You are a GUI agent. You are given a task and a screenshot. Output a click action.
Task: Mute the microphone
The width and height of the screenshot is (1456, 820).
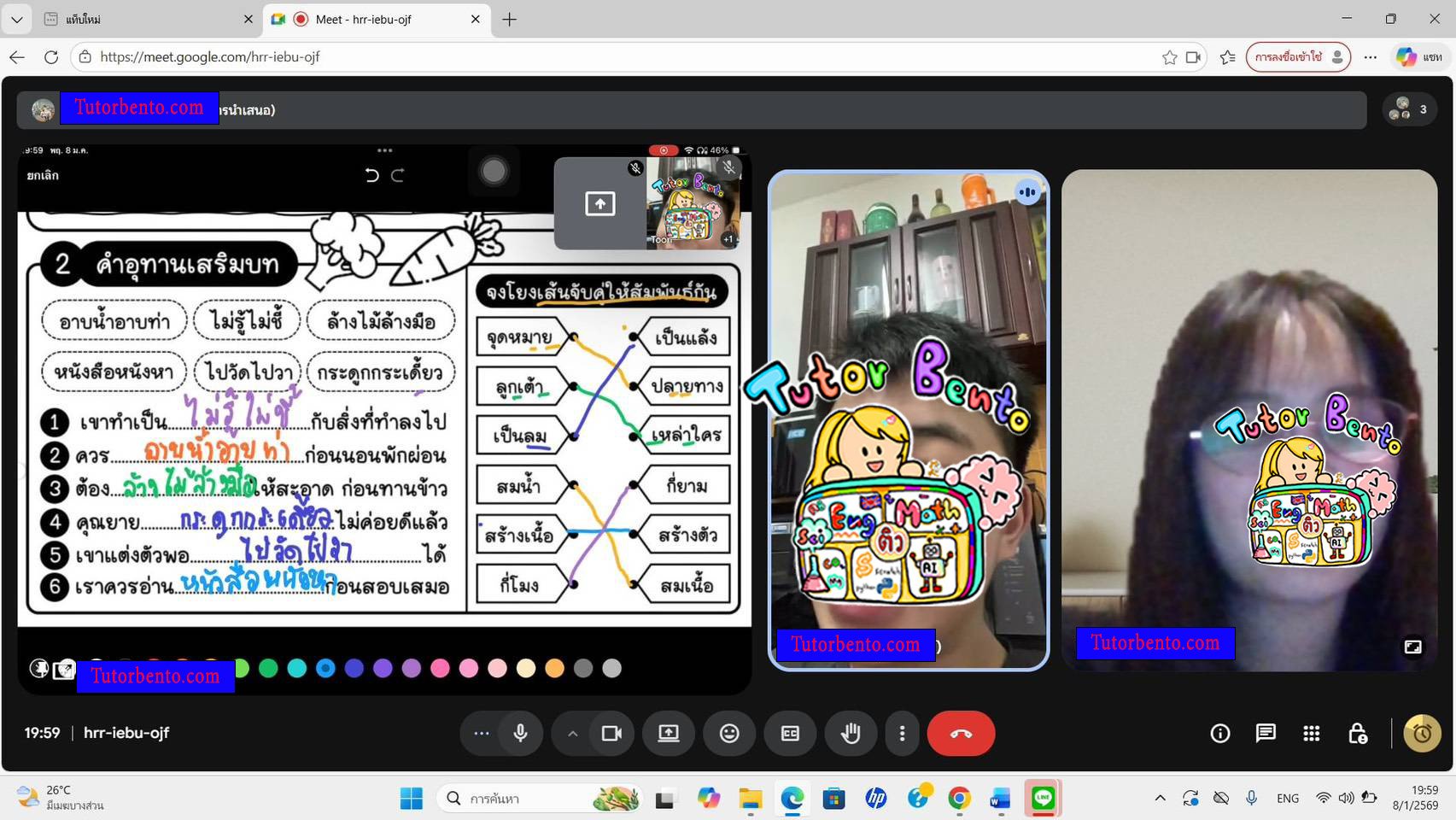click(x=520, y=733)
